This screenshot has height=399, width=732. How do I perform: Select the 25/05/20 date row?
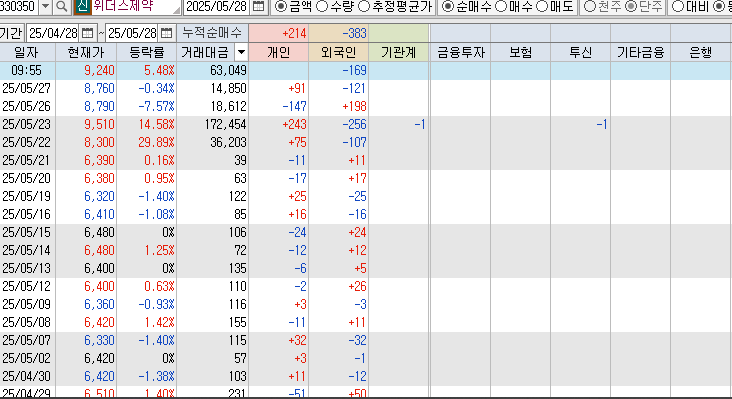[366, 178]
